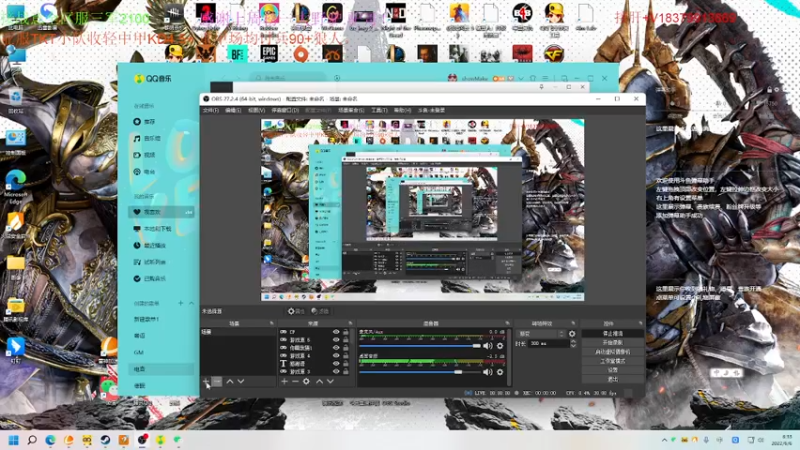Open desktop audio settings gear
The width and height of the screenshot is (800, 450).
pyautogui.click(x=500, y=372)
